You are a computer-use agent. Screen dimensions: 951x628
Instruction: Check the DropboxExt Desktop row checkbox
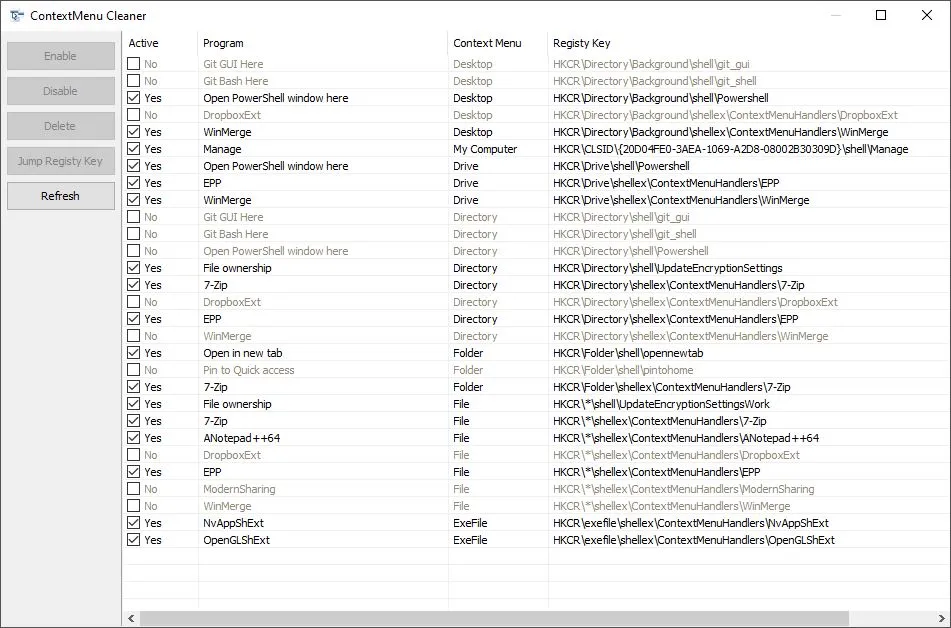coord(133,115)
